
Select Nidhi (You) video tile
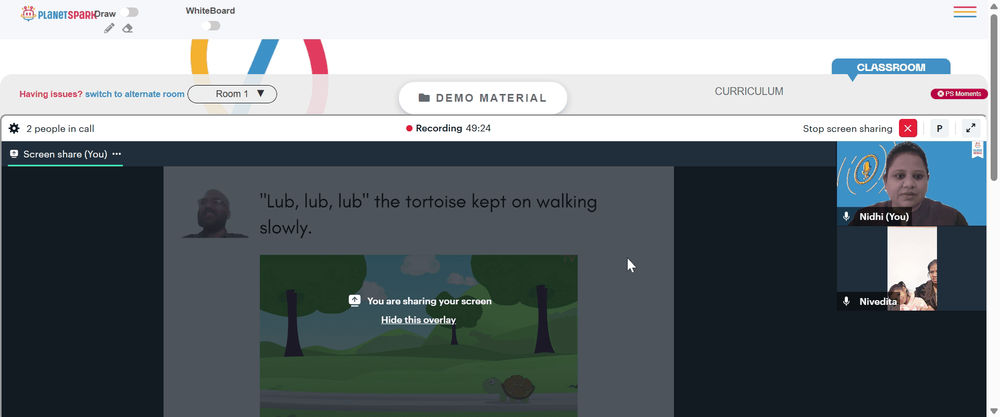click(x=911, y=184)
